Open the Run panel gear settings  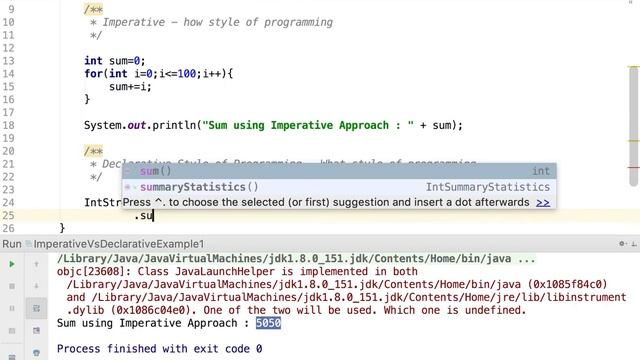(622, 244)
